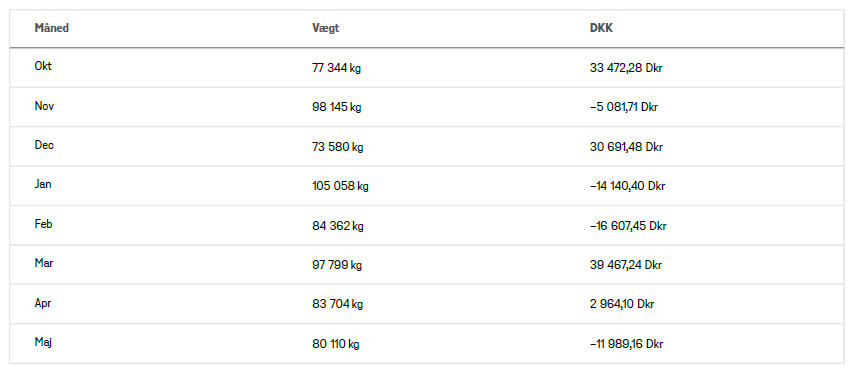Click the −16 607,45 Dkr amount

(628, 226)
